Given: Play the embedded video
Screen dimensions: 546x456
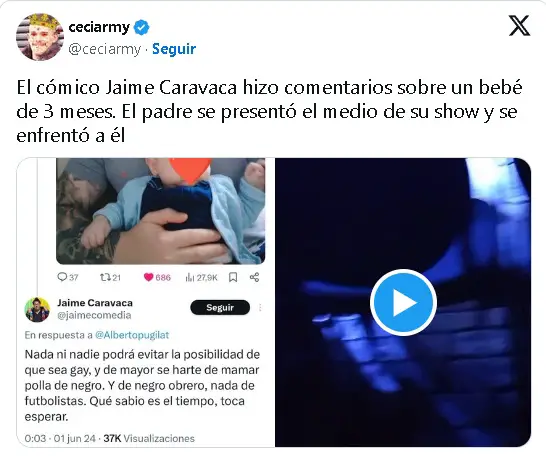Looking at the screenshot, I should (403, 302).
